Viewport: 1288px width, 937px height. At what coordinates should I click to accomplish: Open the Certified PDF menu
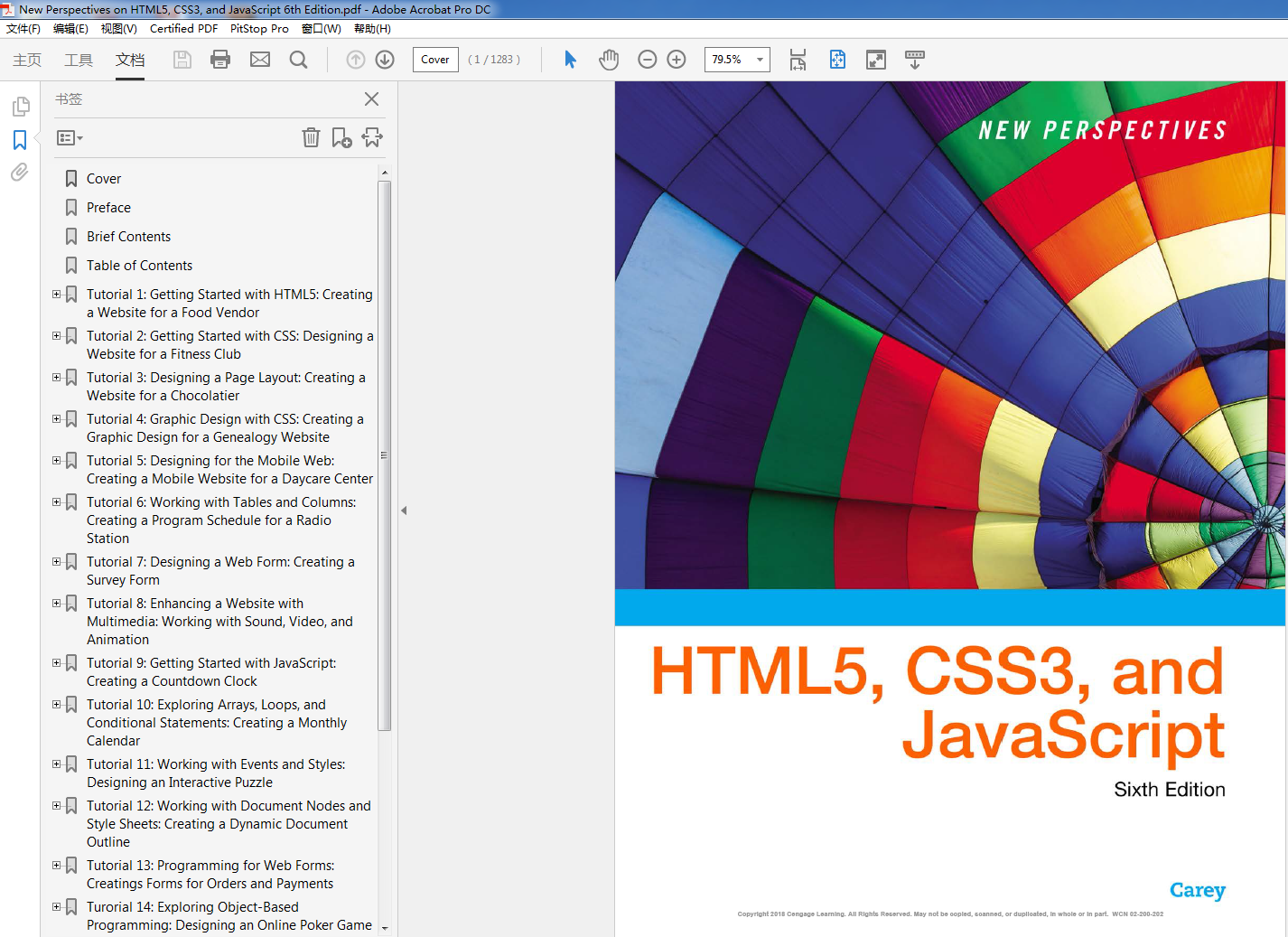click(x=183, y=29)
